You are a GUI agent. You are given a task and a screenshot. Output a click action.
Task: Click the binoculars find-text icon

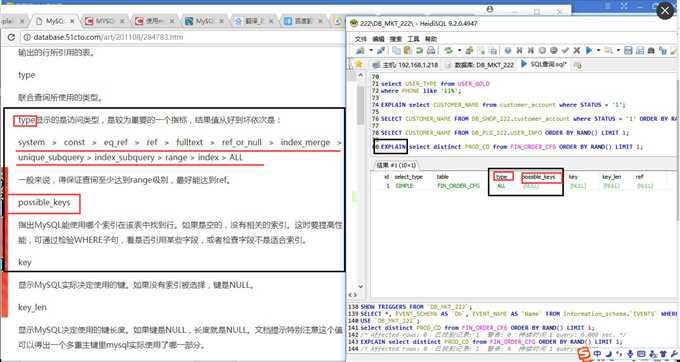(x=651, y=51)
